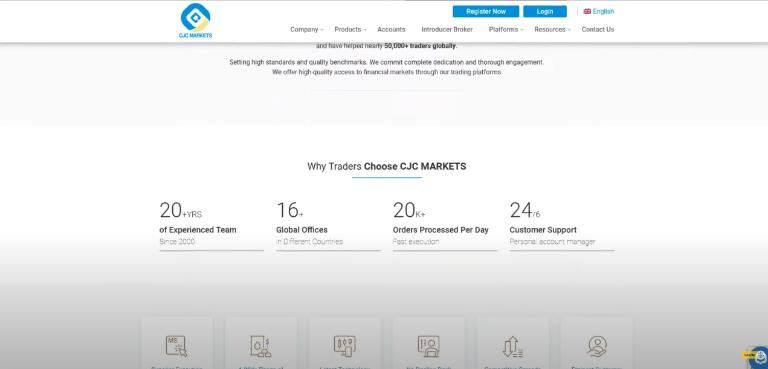Viewport: 768px width, 369px height.
Task: Click the Login button
Action: point(545,11)
